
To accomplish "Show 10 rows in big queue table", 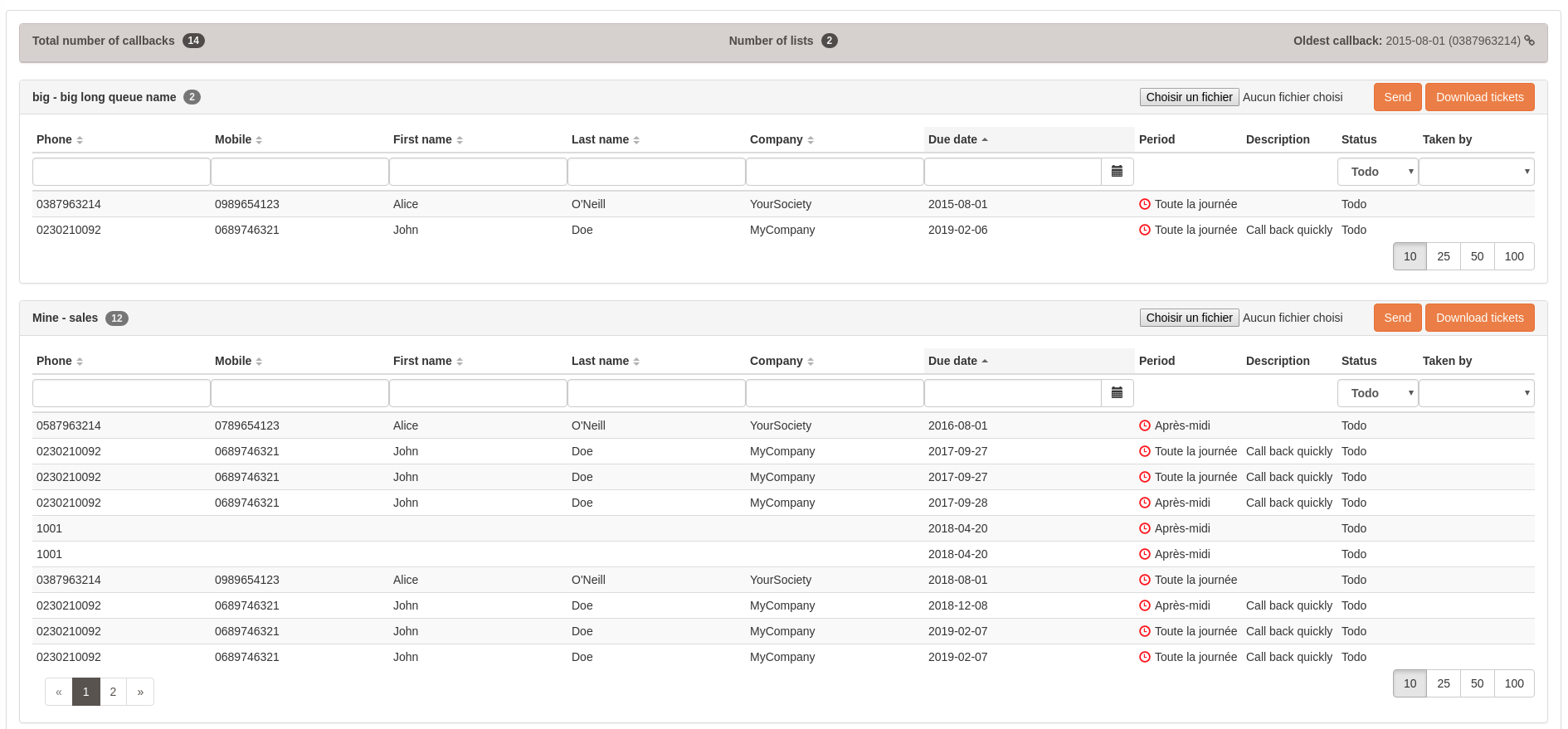I will coord(1410,256).
